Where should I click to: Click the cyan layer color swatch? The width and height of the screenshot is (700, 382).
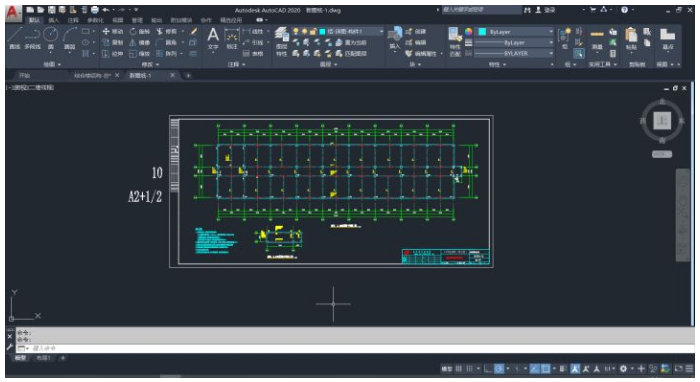(x=322, y=32)
